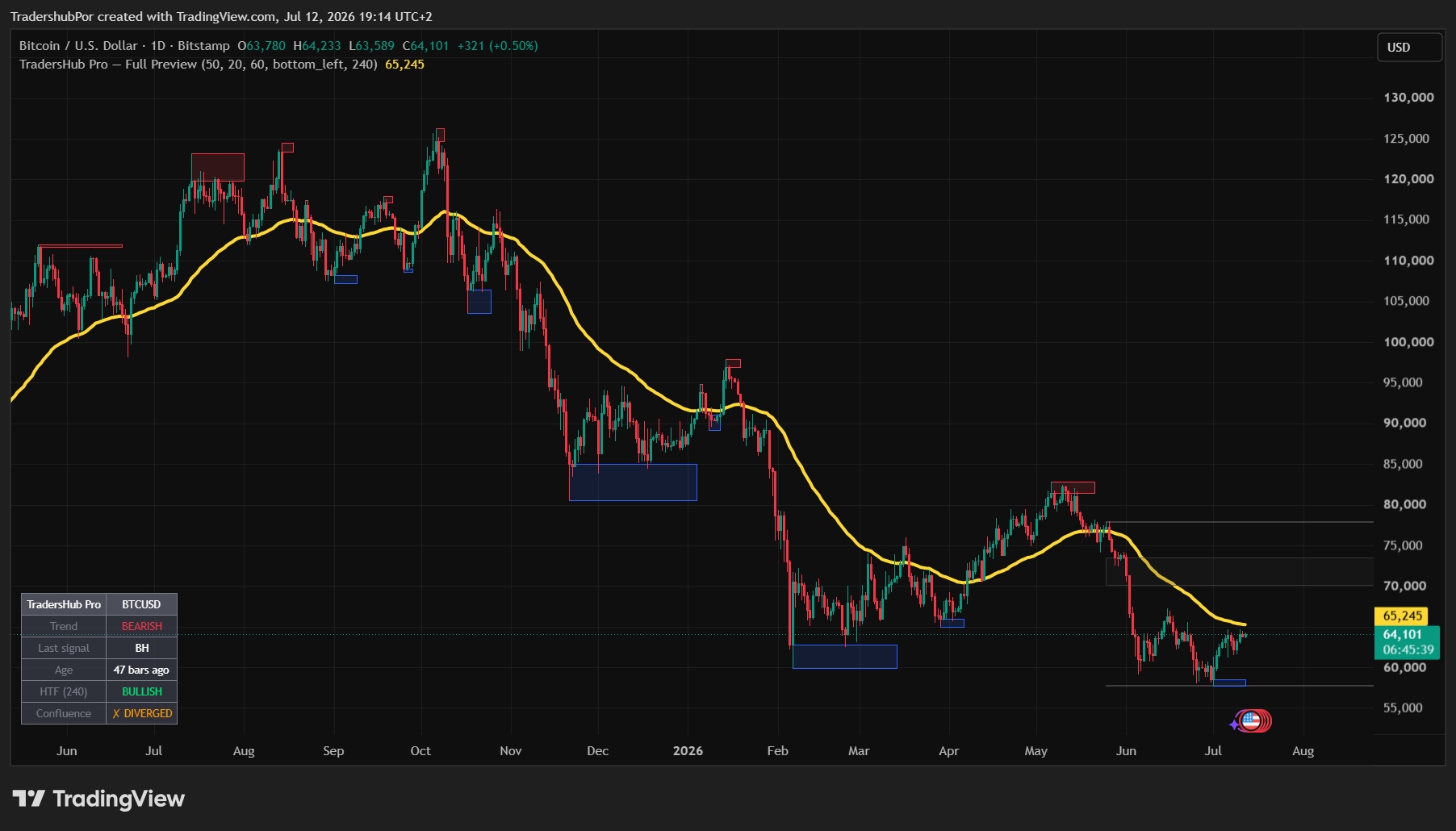
Task: Select the red supply zone at the May peak
Action: pyautogui.click(x=1073, y=487)
